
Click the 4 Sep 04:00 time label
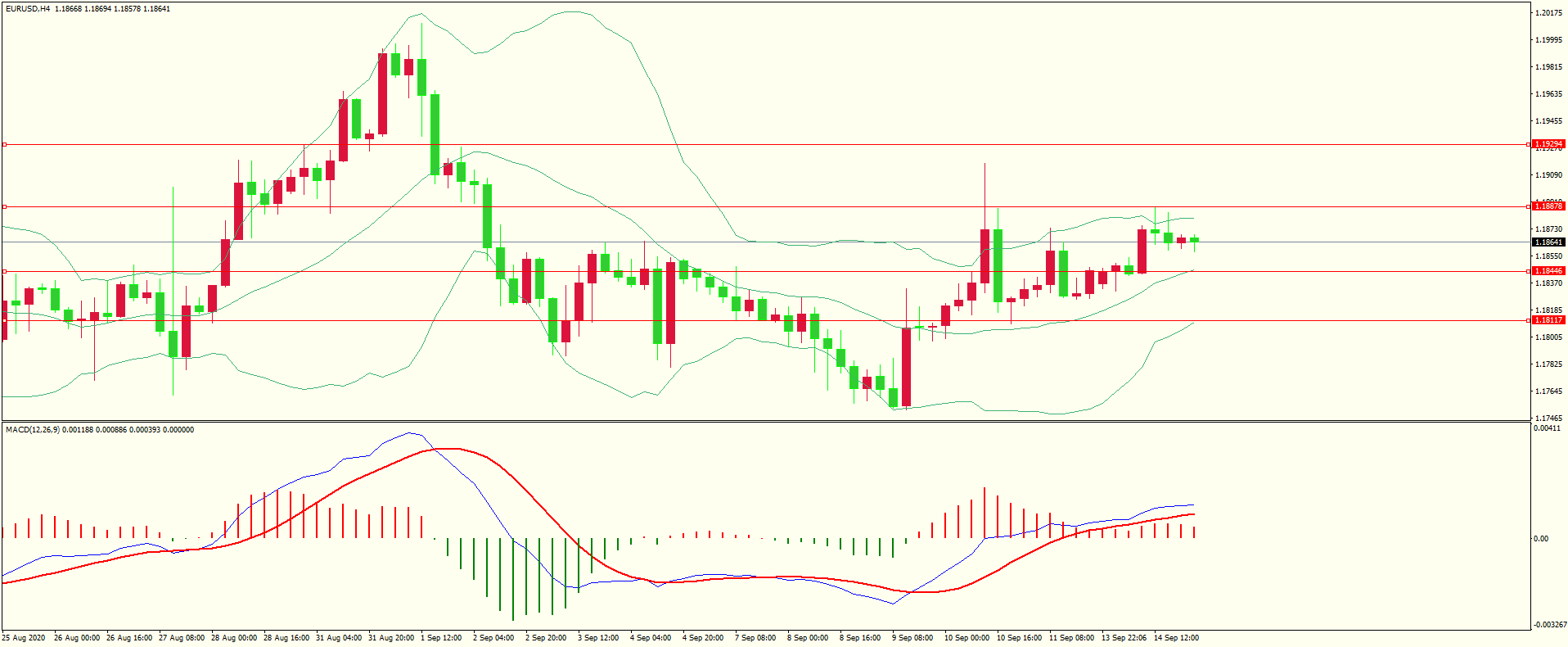tap(651, 638)
